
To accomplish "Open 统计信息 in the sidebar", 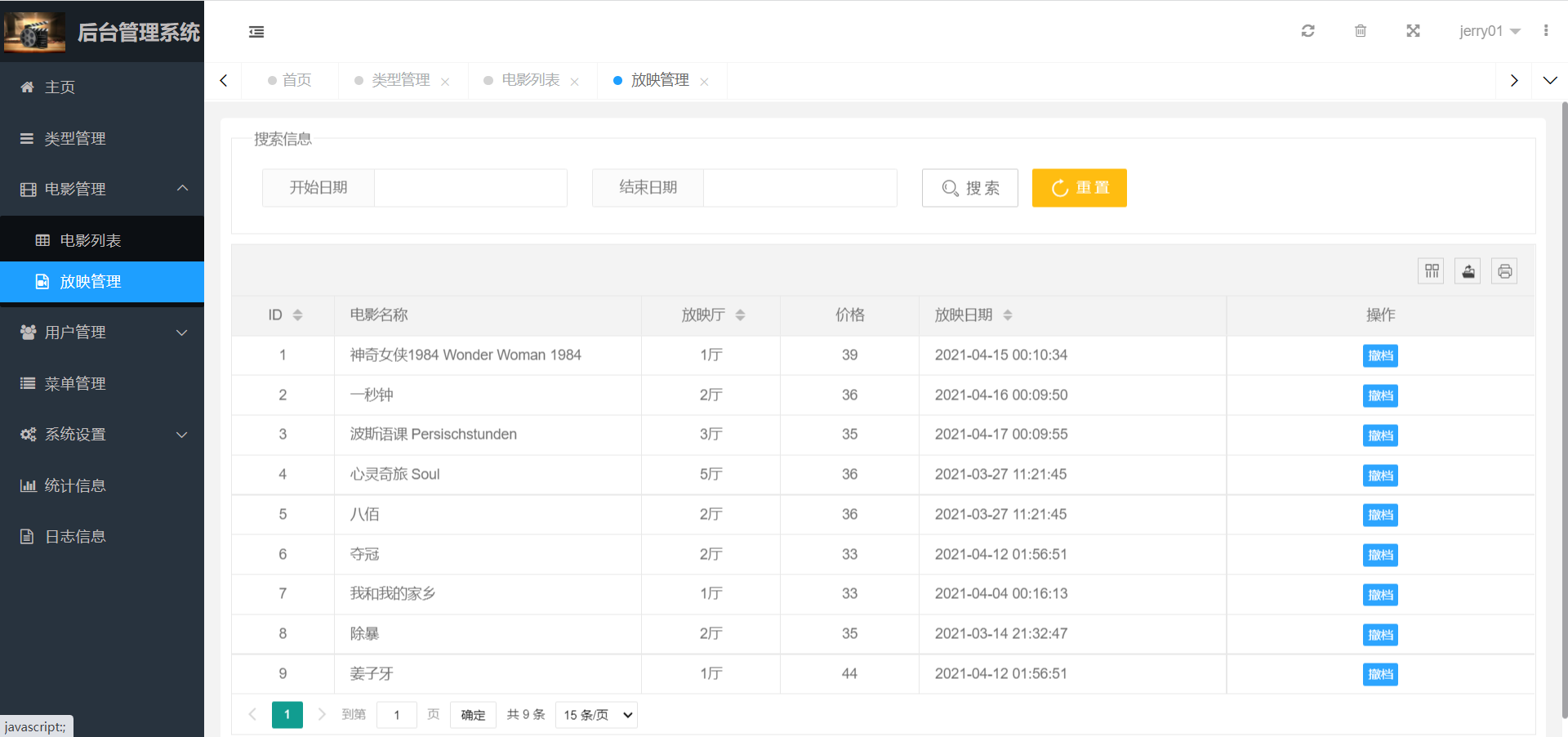I will coord(102,485).
